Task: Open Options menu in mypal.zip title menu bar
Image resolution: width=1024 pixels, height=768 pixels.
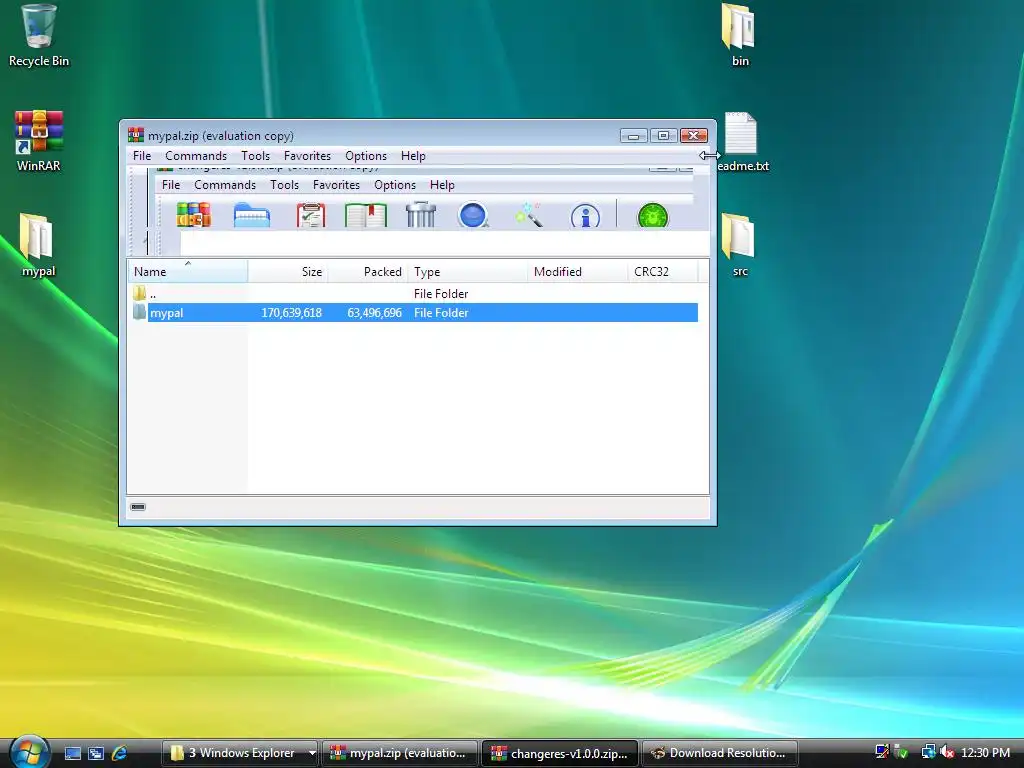Action: [366, 155]
